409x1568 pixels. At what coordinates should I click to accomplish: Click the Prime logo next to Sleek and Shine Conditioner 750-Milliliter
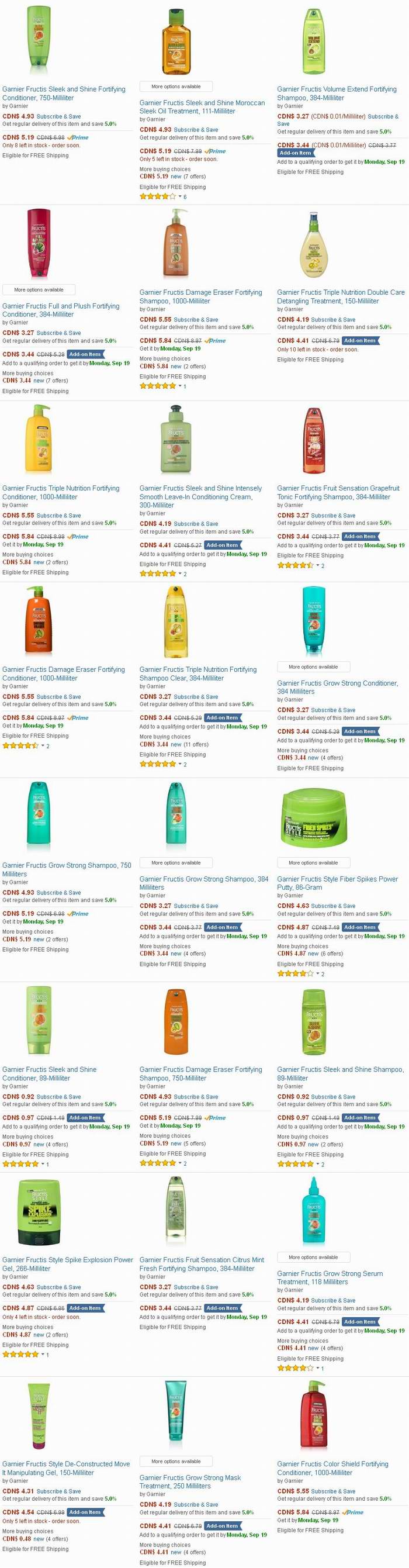point(78,137)
